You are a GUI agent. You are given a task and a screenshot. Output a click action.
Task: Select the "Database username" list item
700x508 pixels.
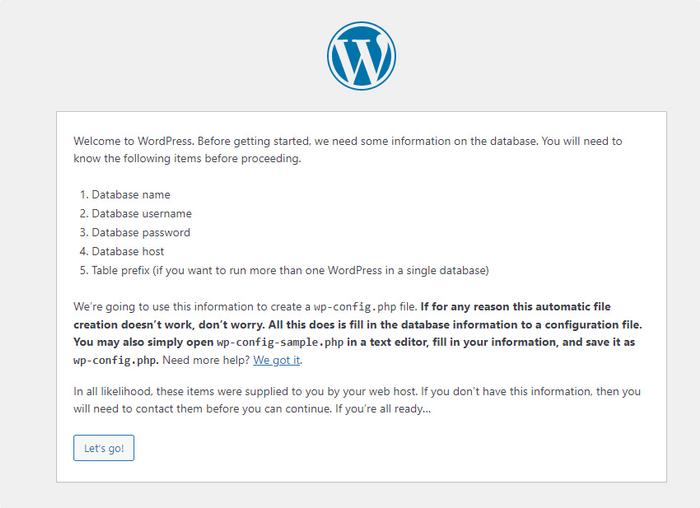141,214
